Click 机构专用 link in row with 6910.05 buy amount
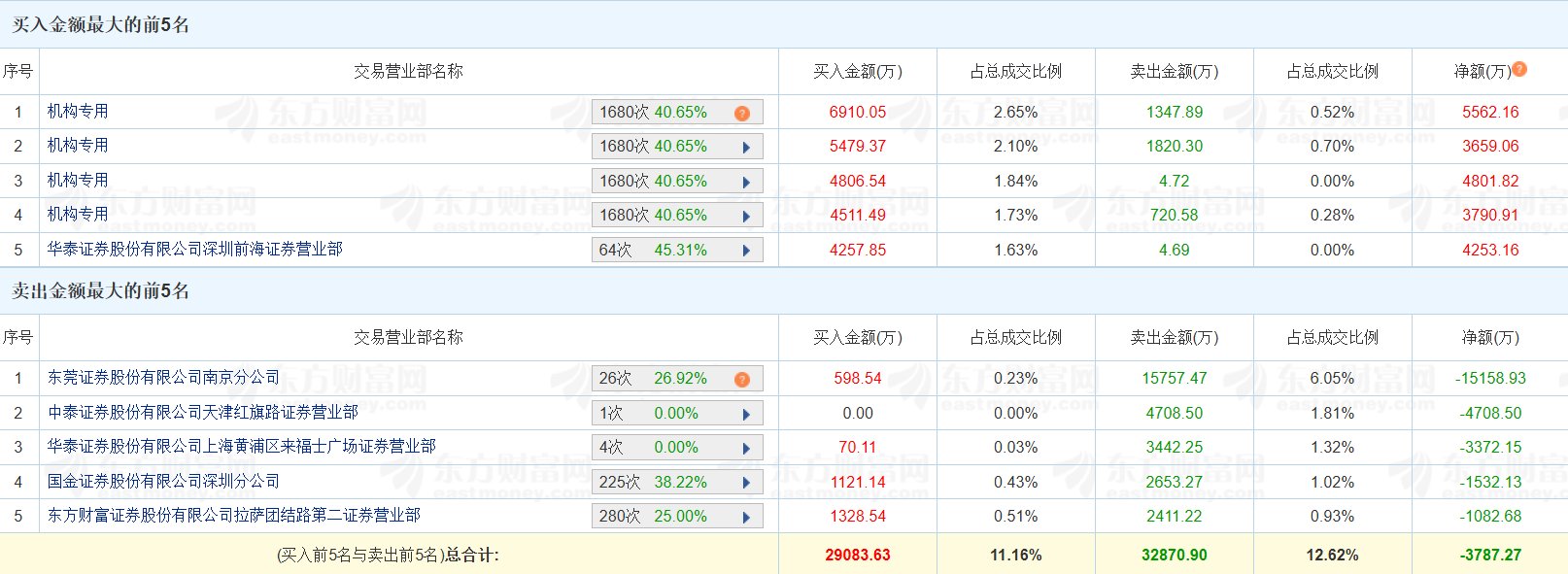The width and height of the screenshot is (1568, 574). click(78, 112)
